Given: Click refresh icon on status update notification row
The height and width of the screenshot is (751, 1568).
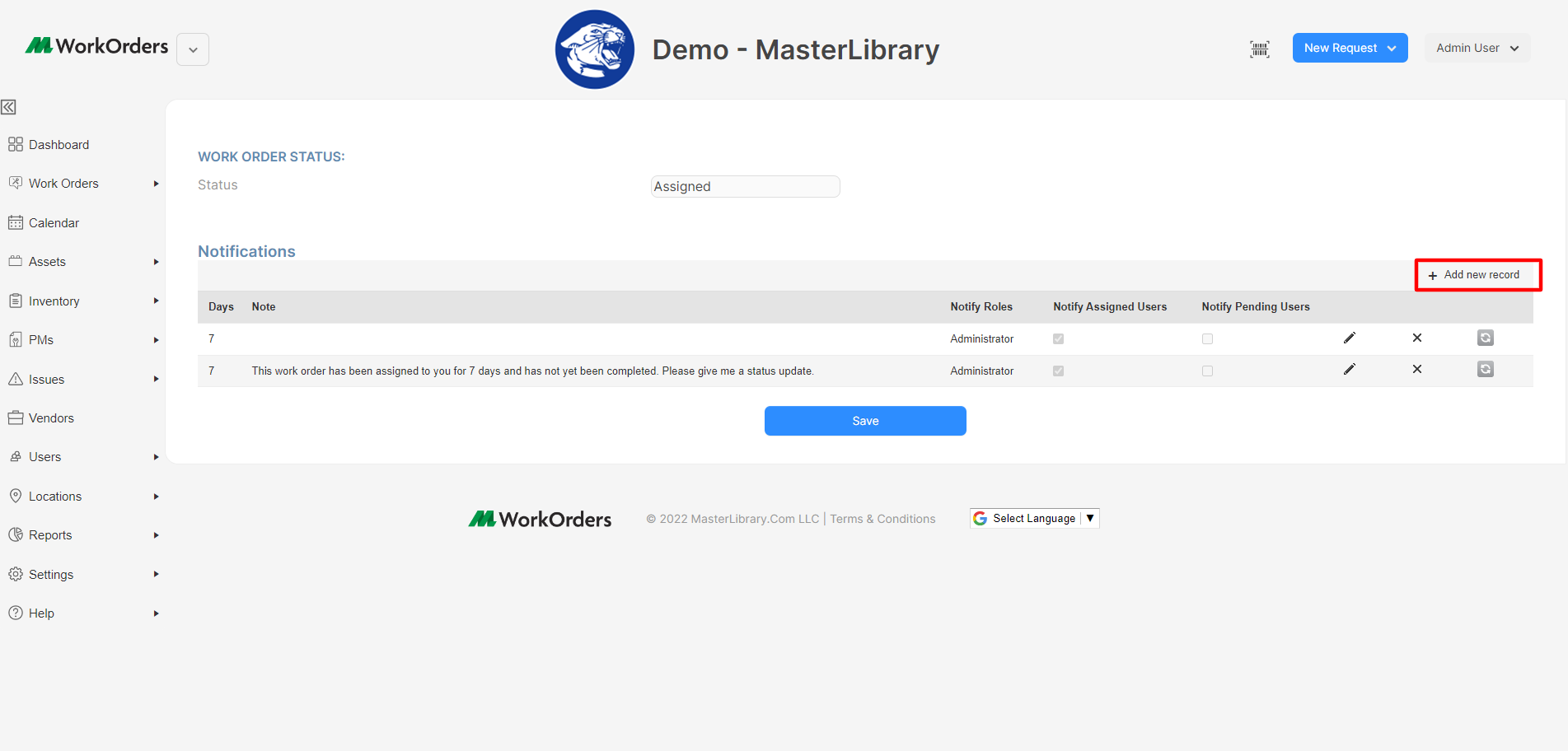Looking at the screenshot, I should [x=1486, y=369].
